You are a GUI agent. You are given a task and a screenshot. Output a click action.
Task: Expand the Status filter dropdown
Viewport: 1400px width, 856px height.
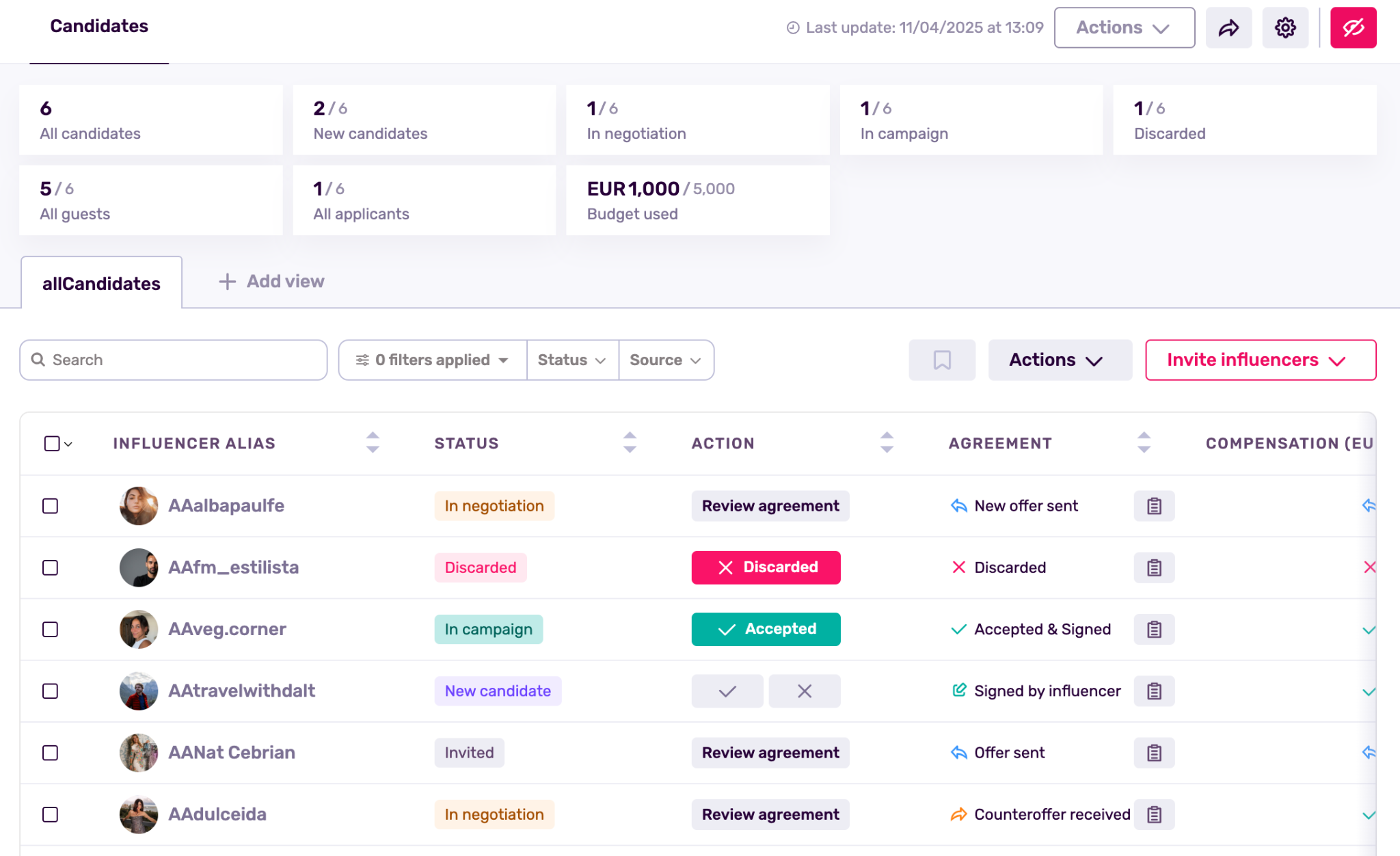pos(572,360)
